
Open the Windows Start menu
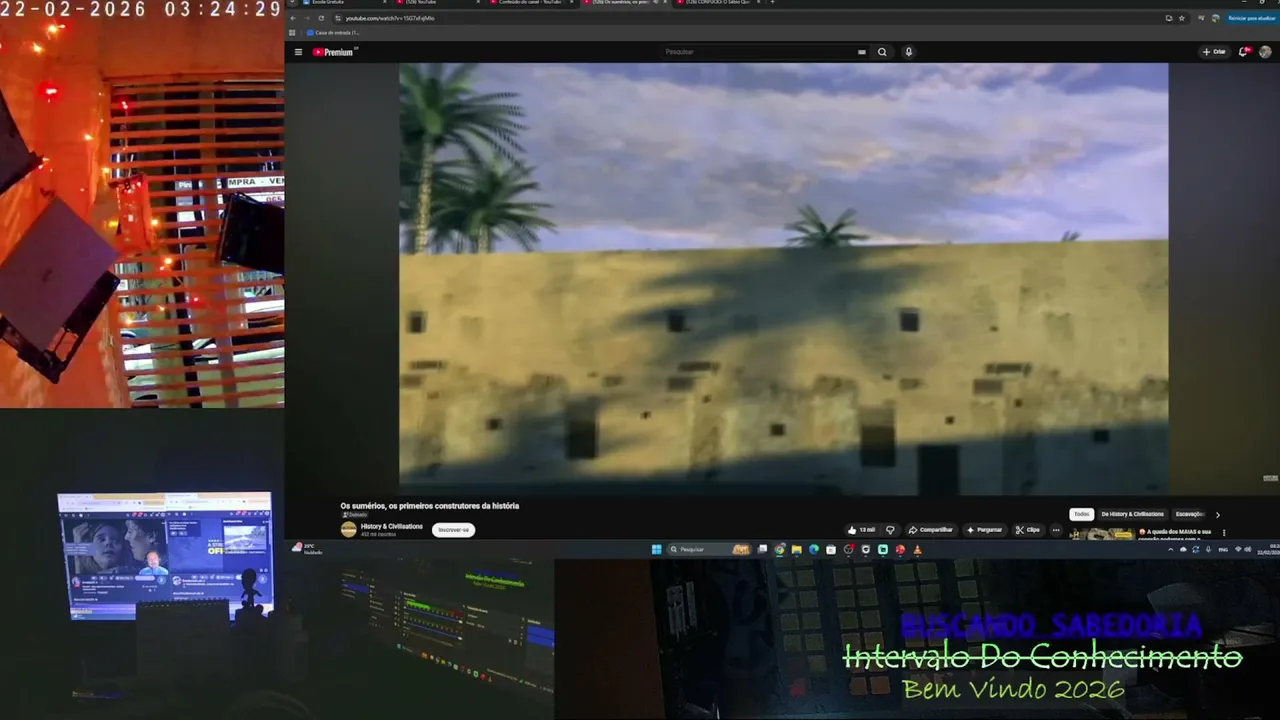point(657,549)
